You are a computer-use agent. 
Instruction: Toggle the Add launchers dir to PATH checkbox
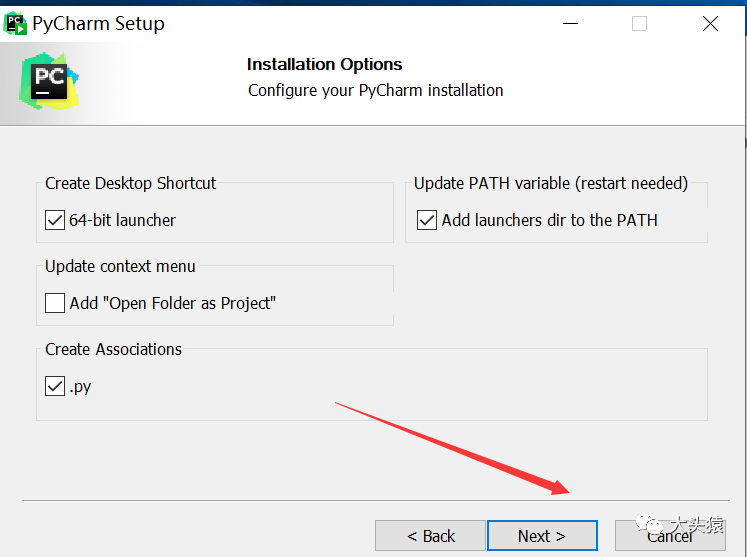point(427,220)
